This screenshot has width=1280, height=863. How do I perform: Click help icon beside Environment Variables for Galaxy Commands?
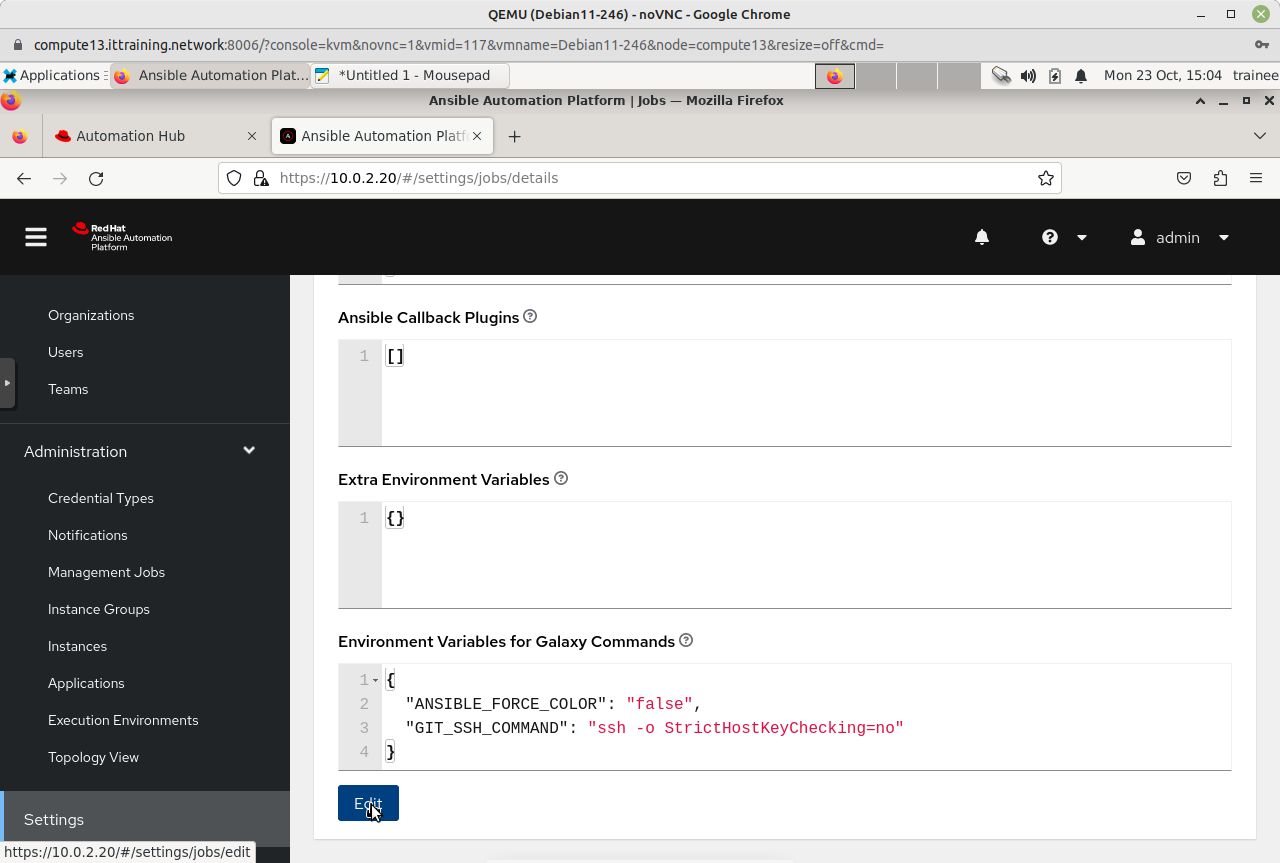pyautogui.click(x=686, y=641)
